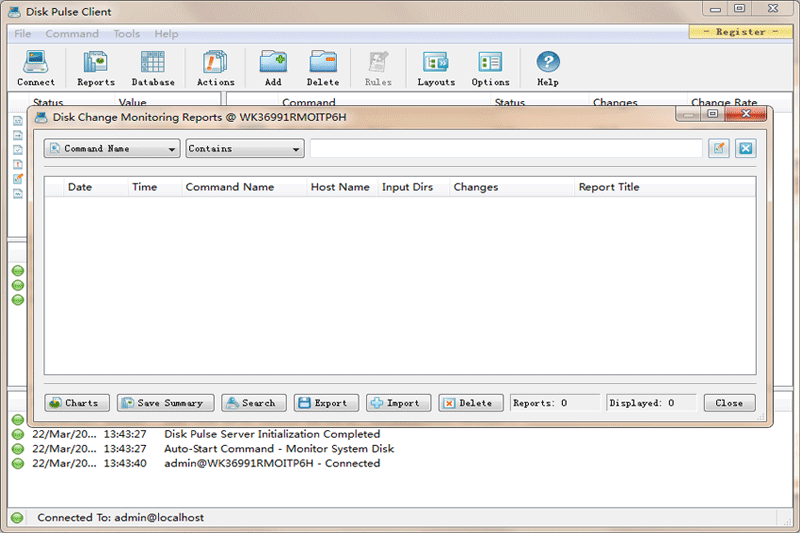Open the Options toolbar icon

pos(490,68)
